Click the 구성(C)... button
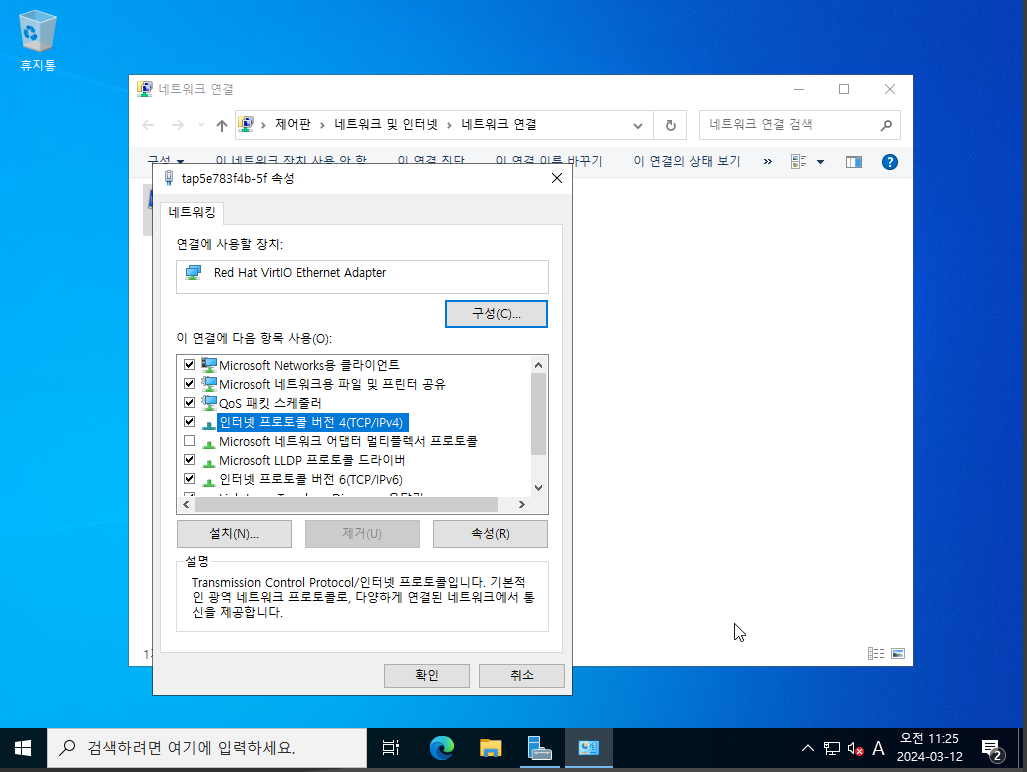 496,314
